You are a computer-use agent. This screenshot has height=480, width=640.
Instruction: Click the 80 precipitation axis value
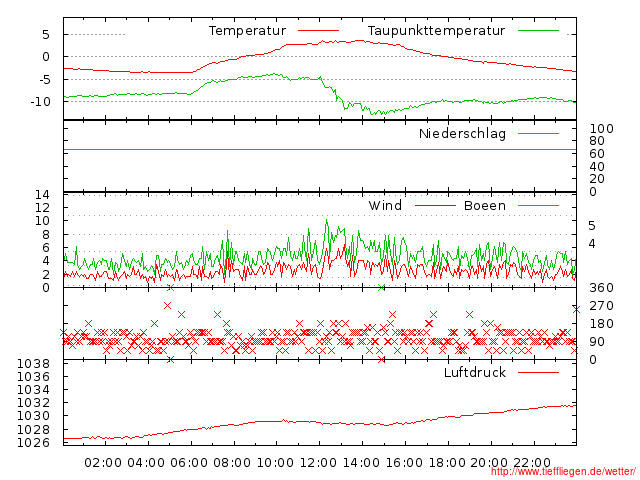click(x=597, y=141)
